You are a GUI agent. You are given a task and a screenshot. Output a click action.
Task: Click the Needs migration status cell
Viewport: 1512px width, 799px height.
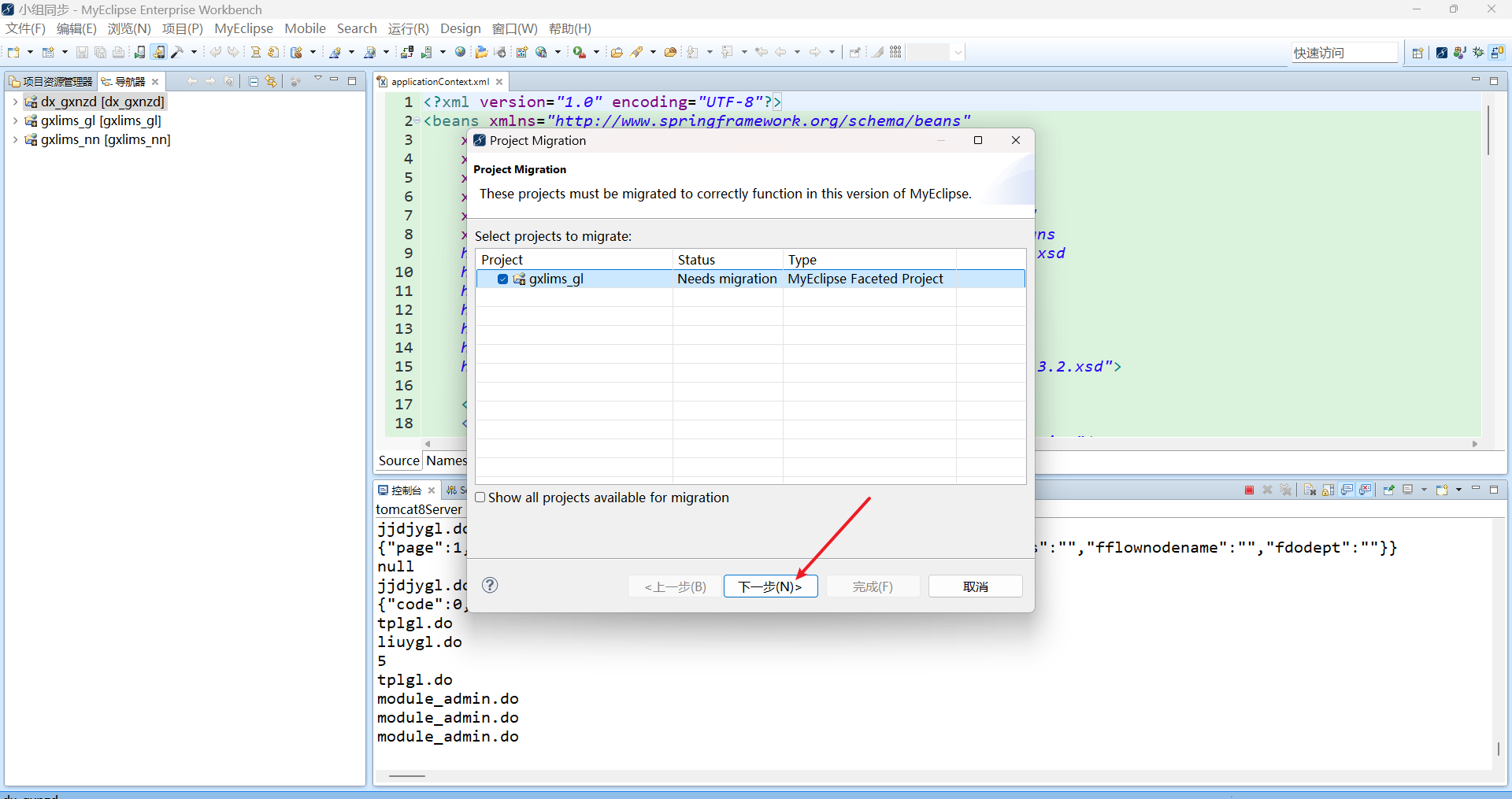pos(727,279)
